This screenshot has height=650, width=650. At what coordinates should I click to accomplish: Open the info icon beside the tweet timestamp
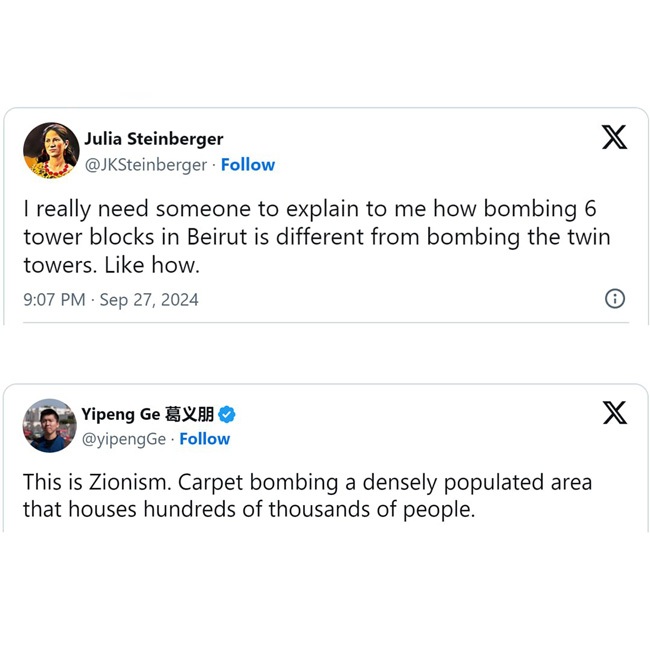click(x=615, y=298)
